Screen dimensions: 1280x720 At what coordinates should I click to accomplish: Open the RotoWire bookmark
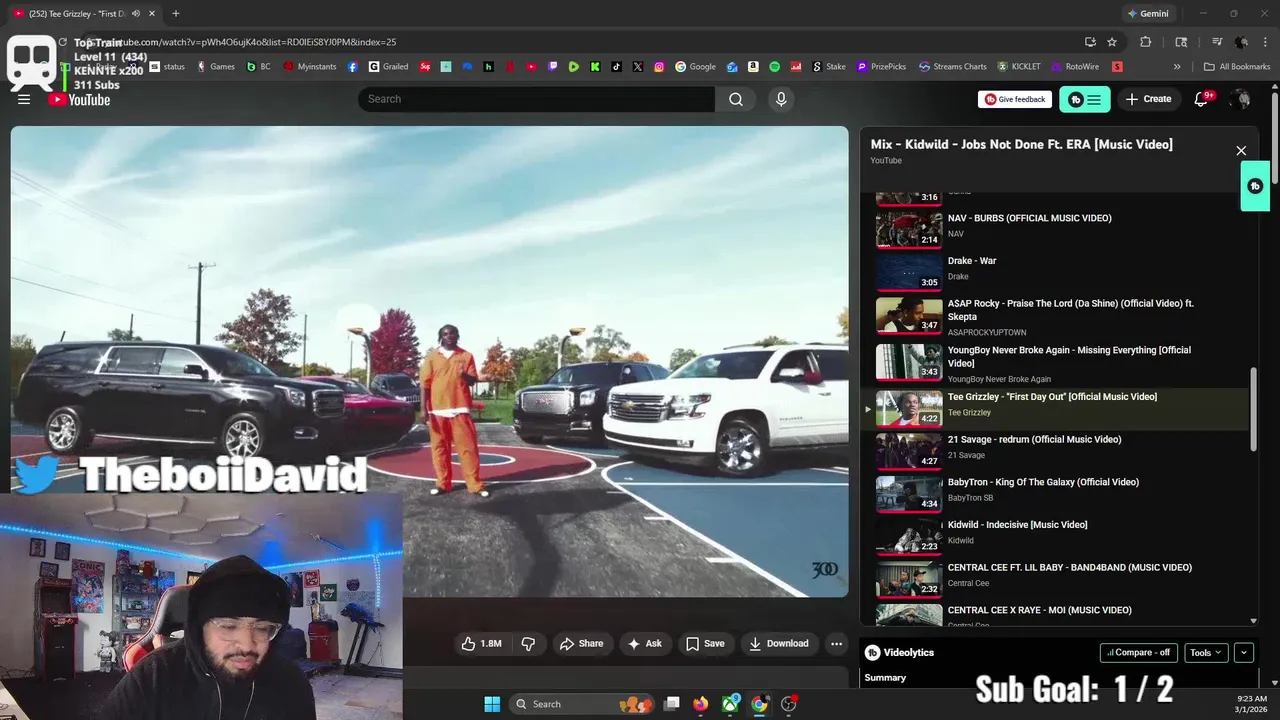pyautogui.click(x=1075, y=67)
